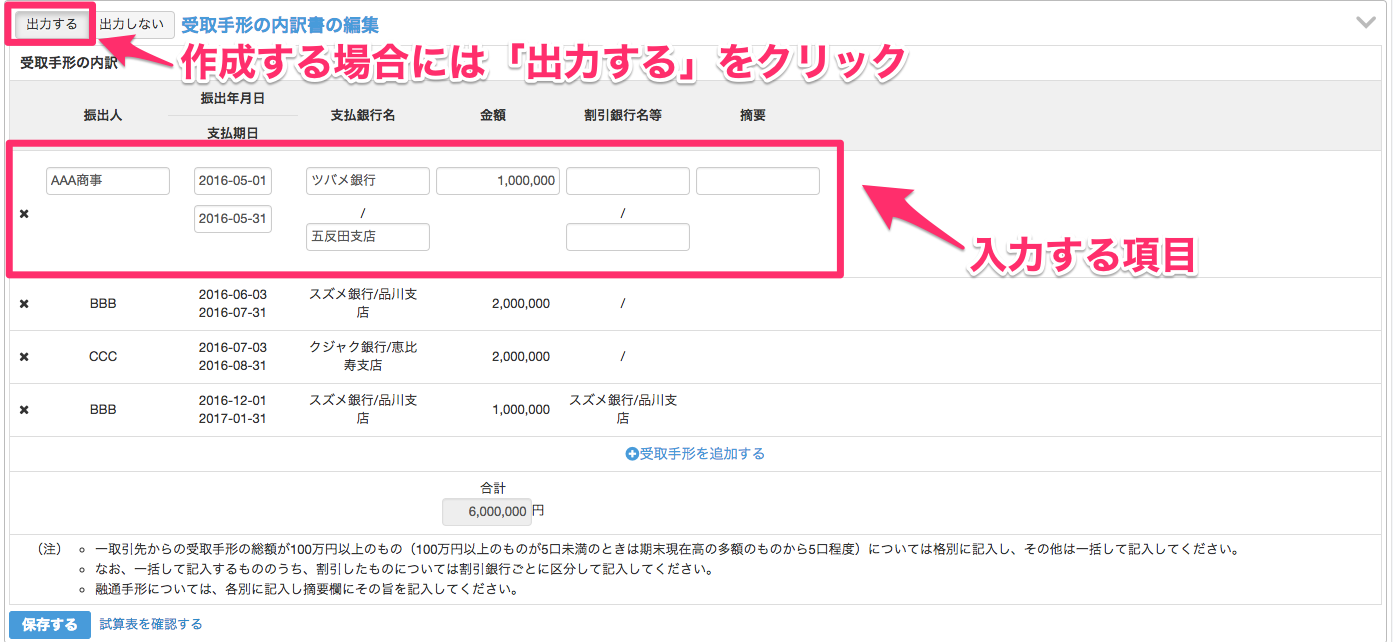Click the empty 摘要 input field
1393x642 pixels.
coord(758,181)
